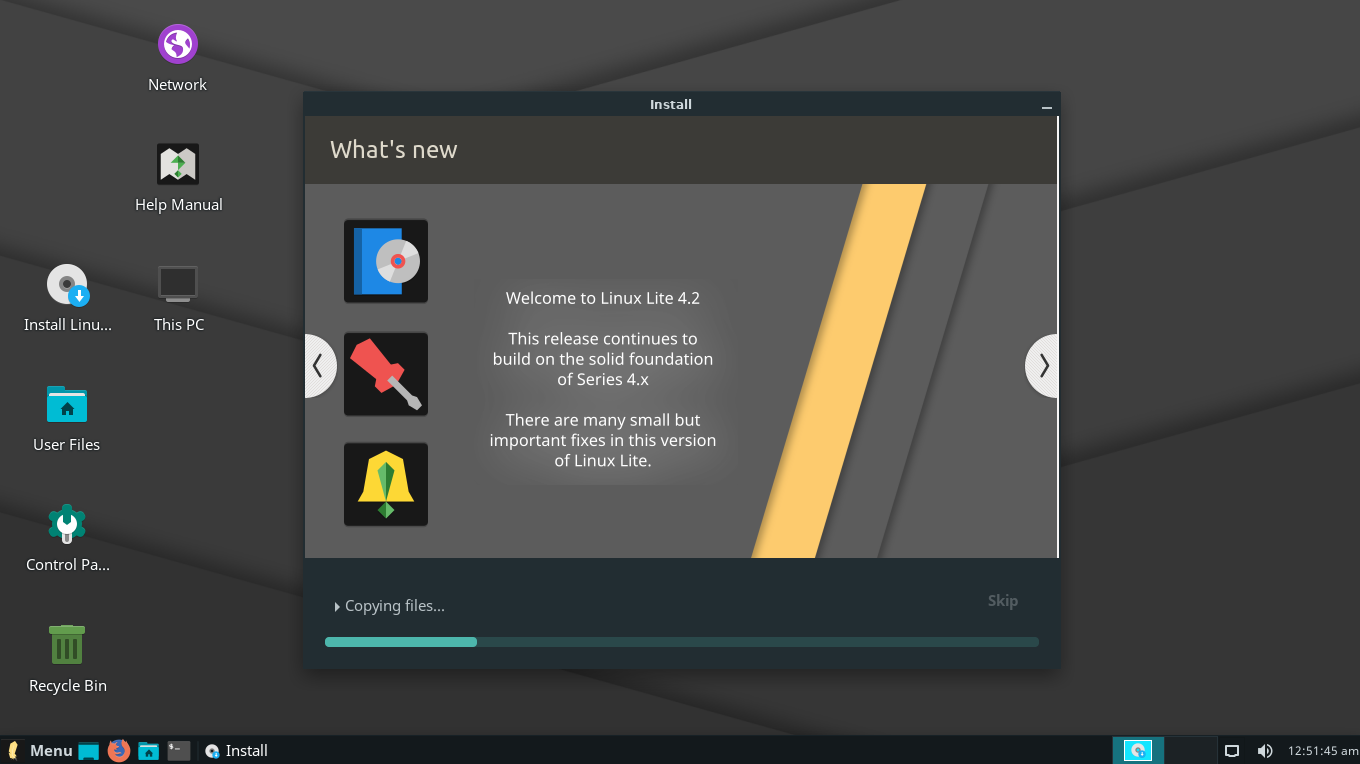Go to next slide with right chevron
Viewport: 1360px width, 764px height.
pyautogui.click(x=1043, y=366)
